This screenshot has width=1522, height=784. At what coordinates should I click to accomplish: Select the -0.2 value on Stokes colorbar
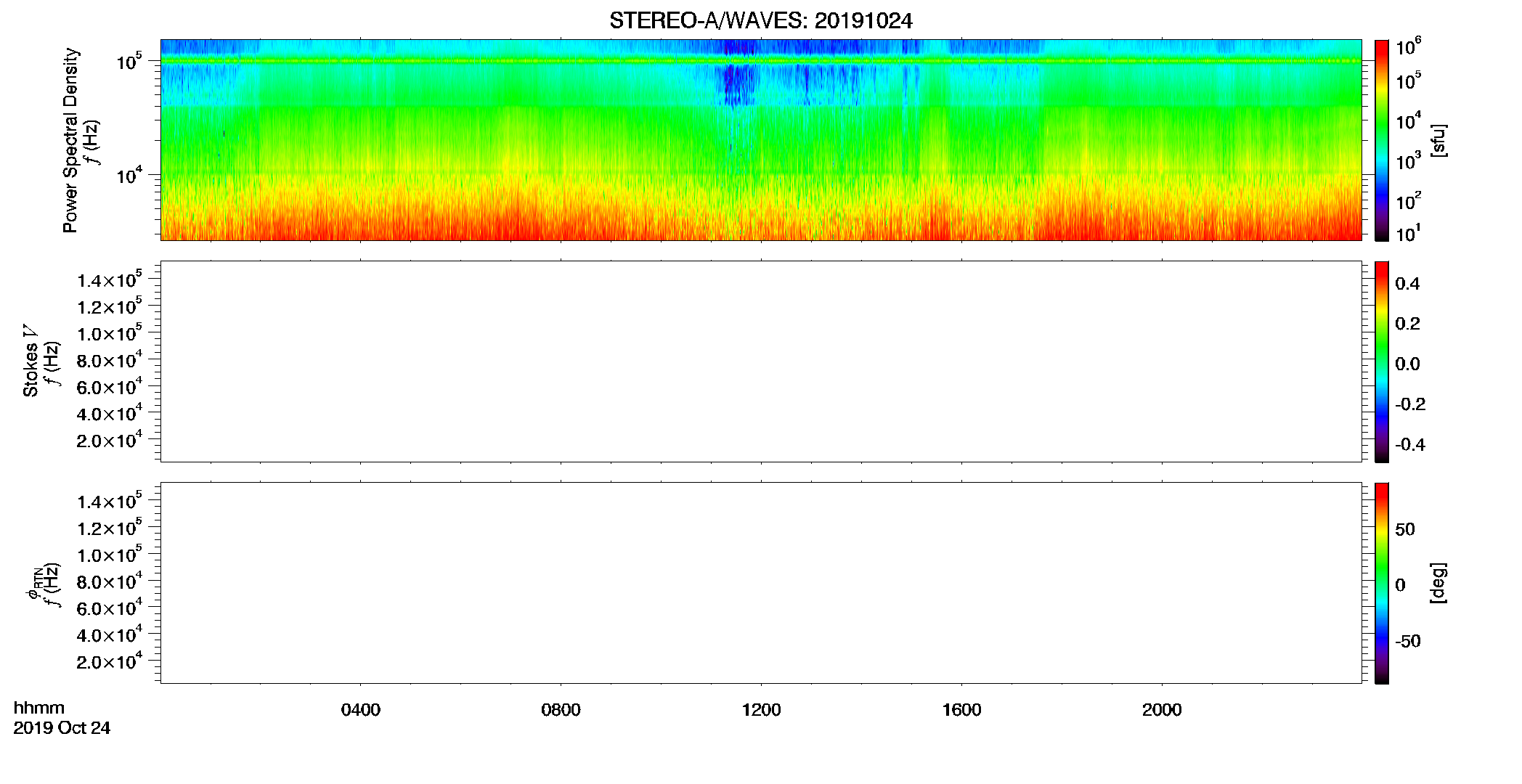[x=1409, y=404]
